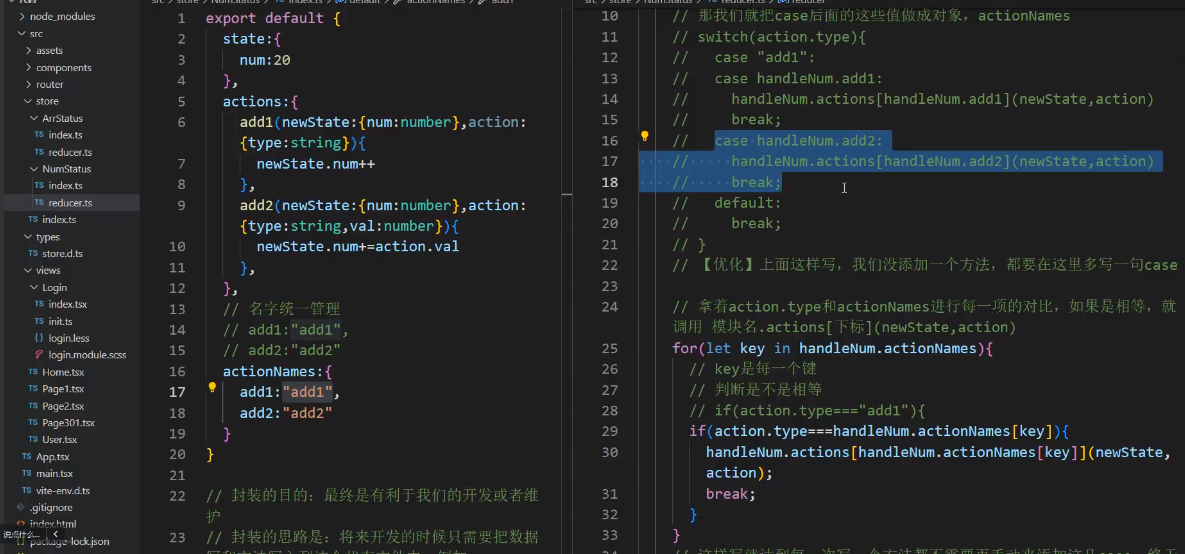Collapse the NumStatus folder
The height and width of the screenshot is (554, 1185).
34,169
